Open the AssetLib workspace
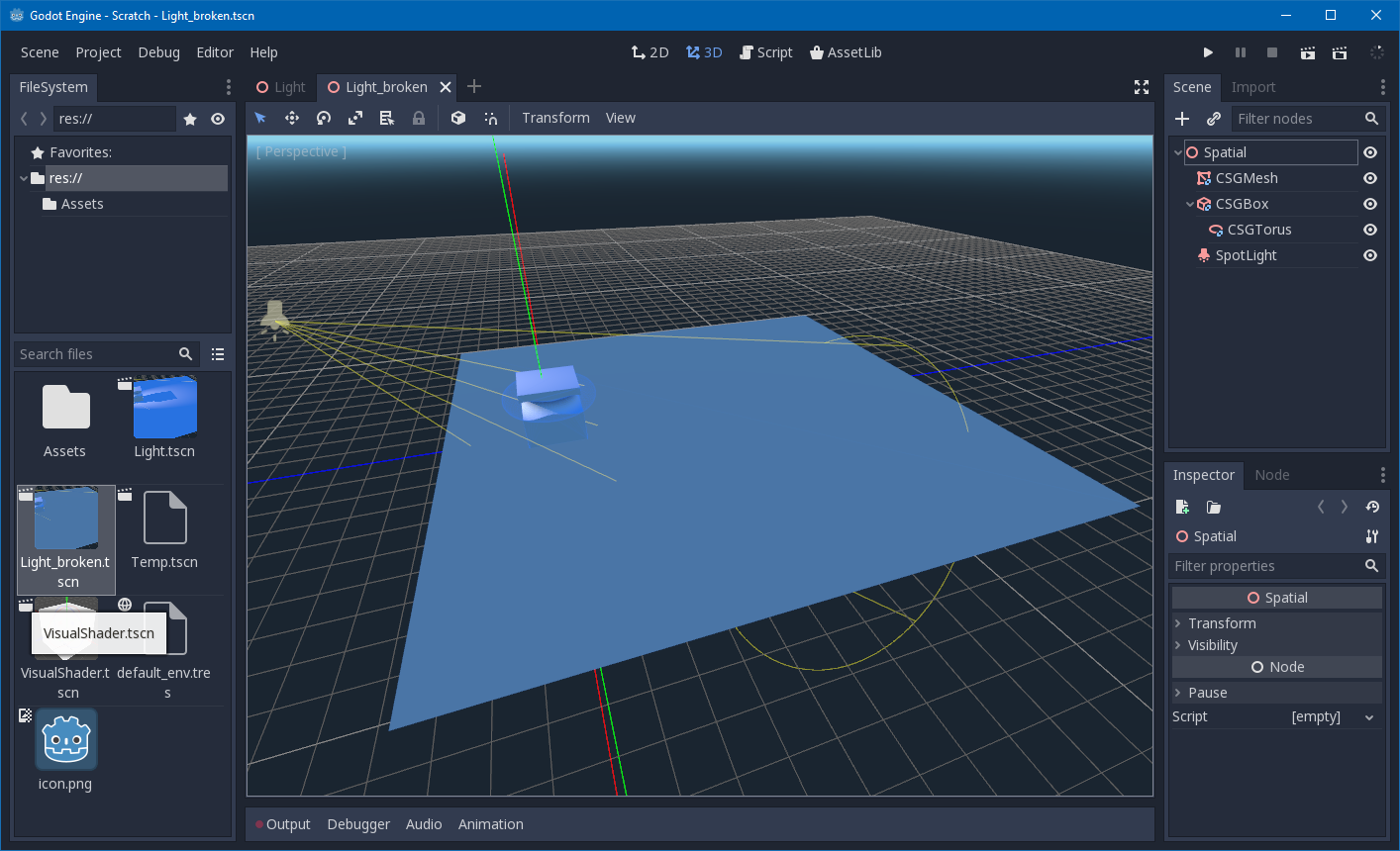 click(x=846, y=52)
